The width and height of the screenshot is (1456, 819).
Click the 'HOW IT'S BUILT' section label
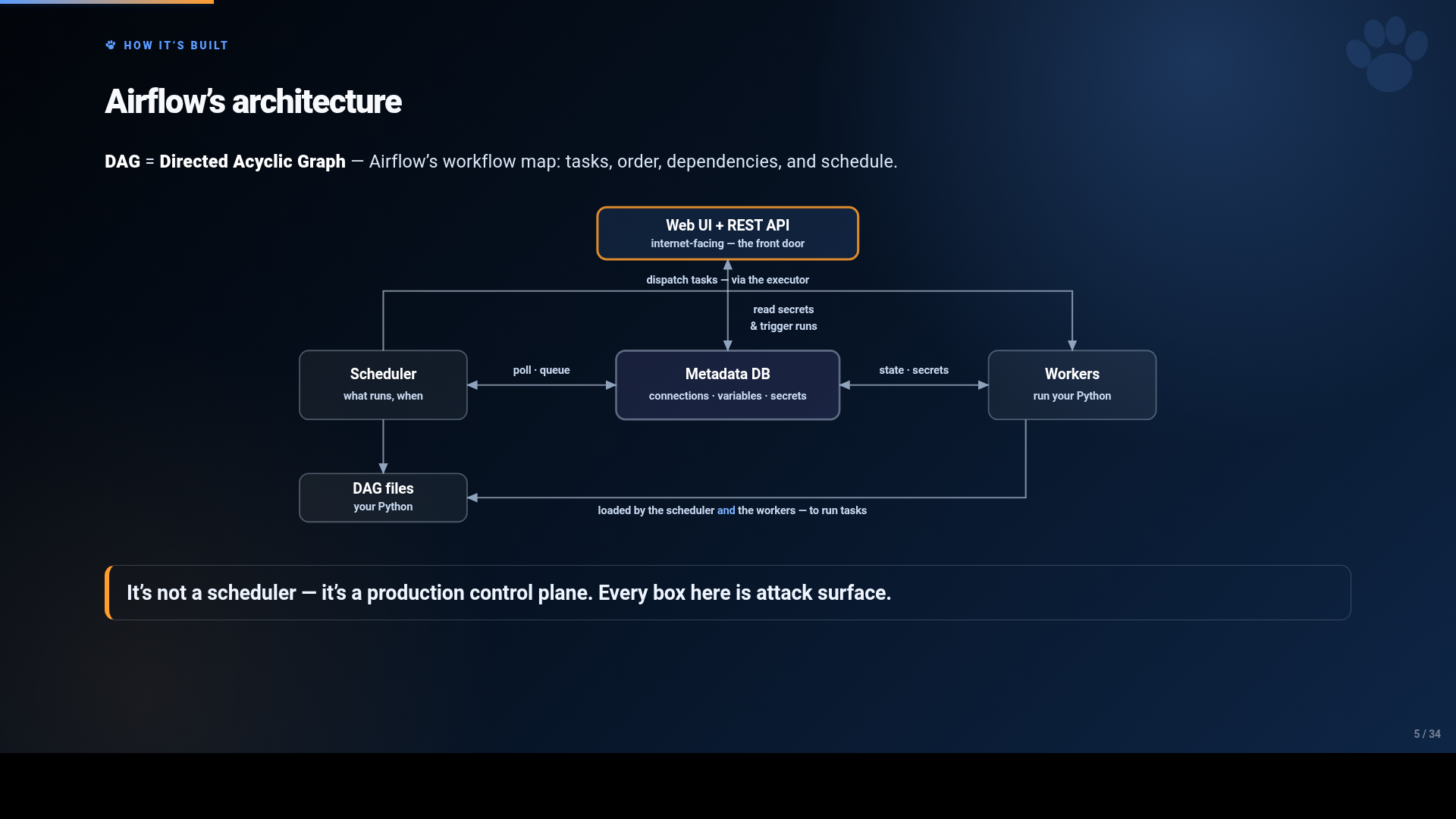pos(176,45)
